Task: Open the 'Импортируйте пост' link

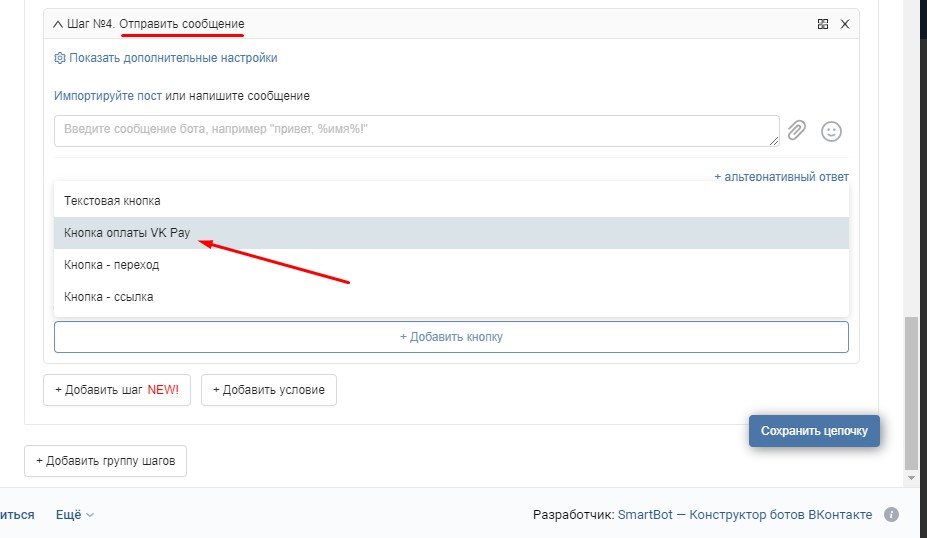Action: click(x=108, y=96)
